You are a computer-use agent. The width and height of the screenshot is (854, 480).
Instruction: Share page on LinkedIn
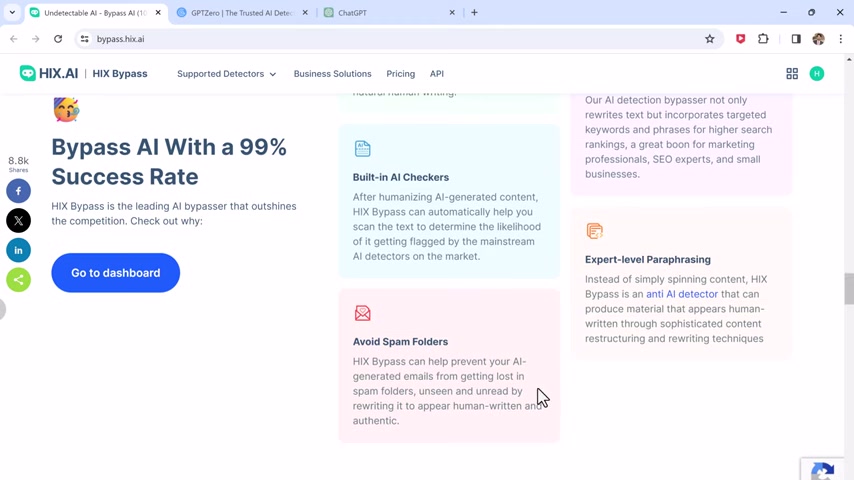coord(19,250)
